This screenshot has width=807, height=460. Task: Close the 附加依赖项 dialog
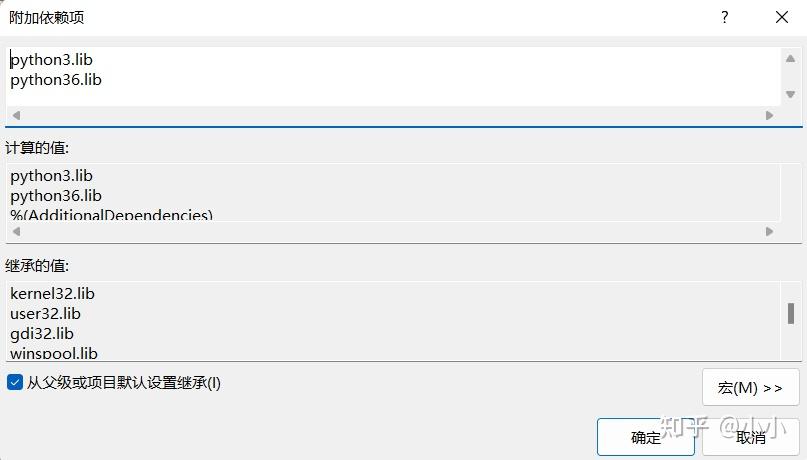coord(781,17)
